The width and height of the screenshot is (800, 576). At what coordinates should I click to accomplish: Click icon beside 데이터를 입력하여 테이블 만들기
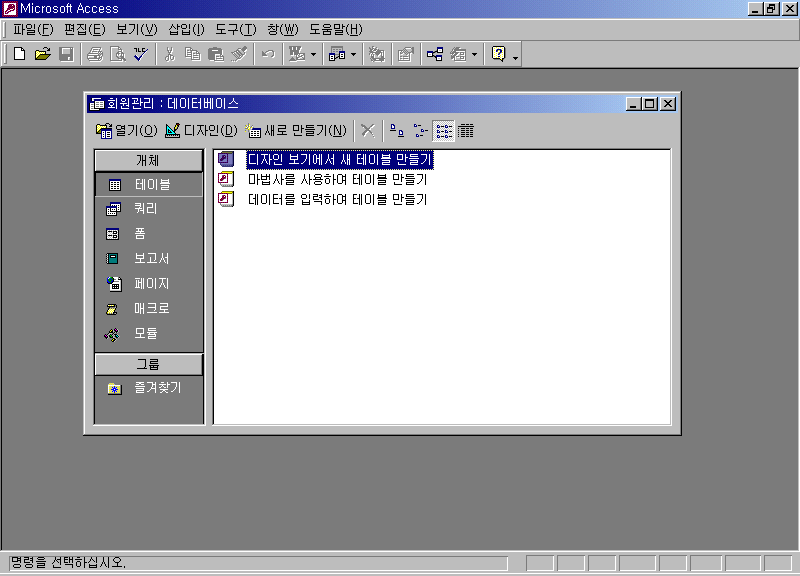click(x=226, y=199)
